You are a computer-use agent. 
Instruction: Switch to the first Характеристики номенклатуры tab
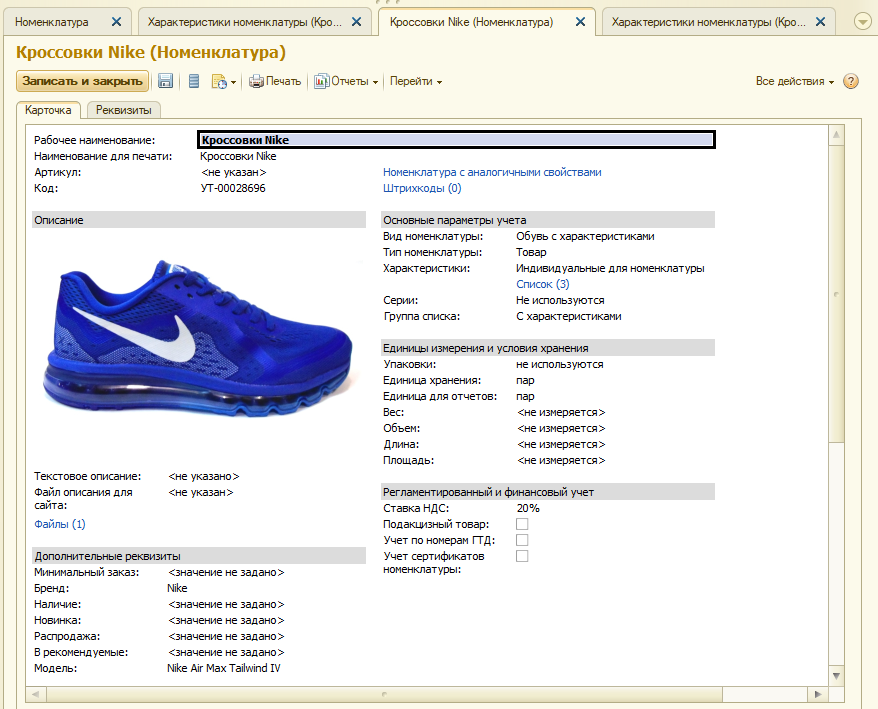[243, 21]
